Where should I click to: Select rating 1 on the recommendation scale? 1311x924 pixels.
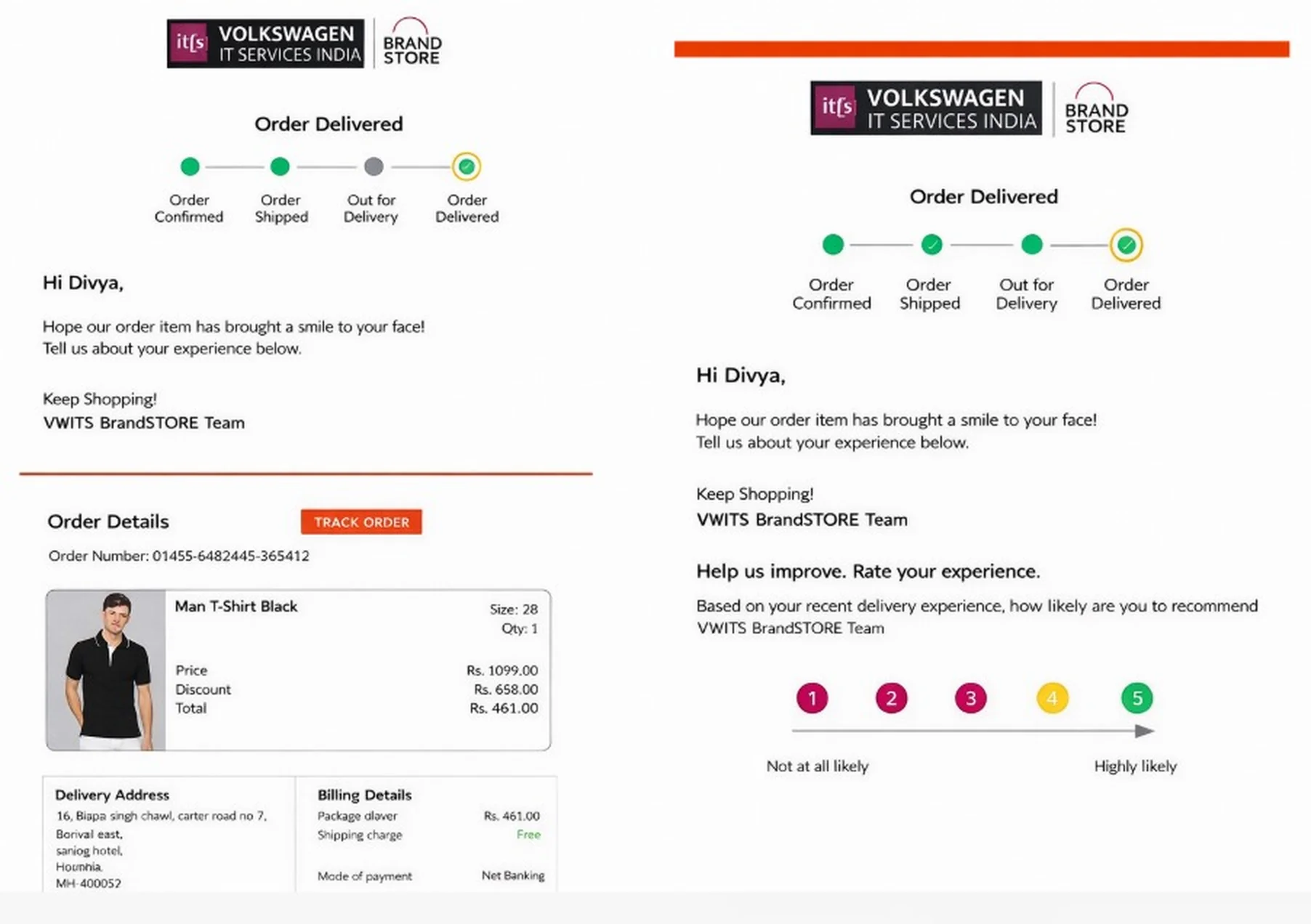click(812, 698)
